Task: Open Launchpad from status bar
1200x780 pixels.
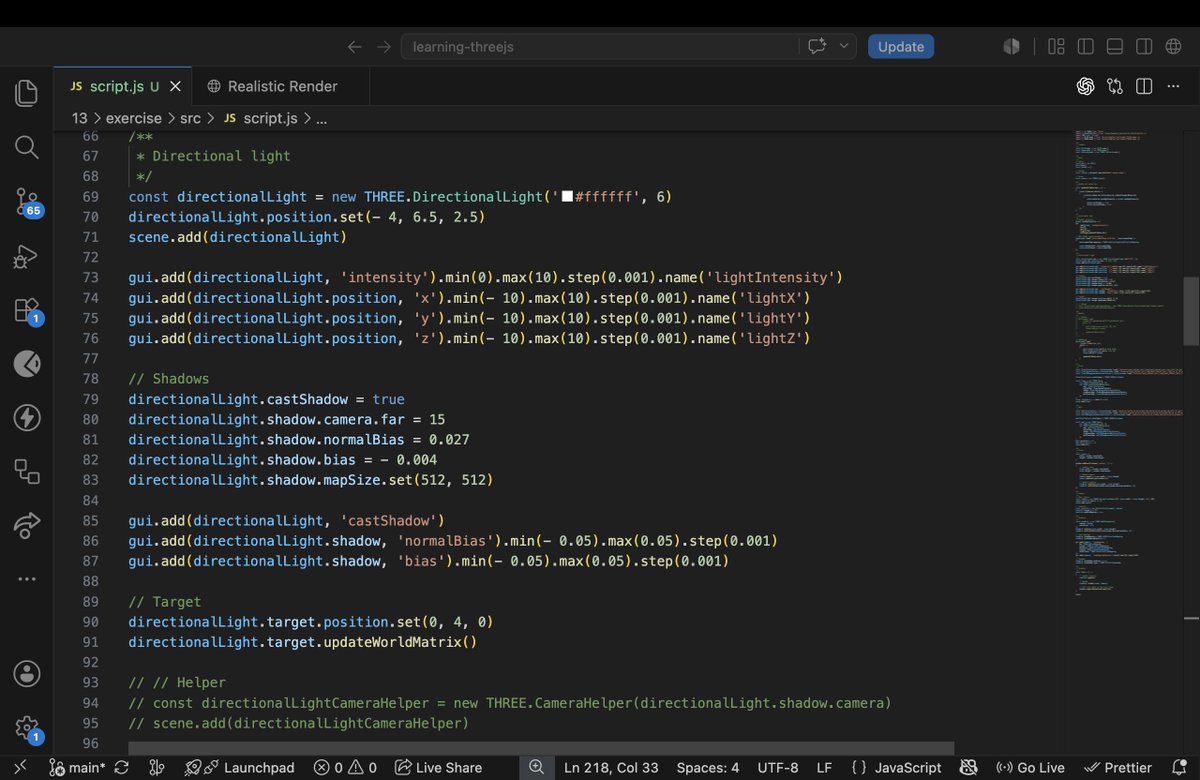Action: (240, 768)
